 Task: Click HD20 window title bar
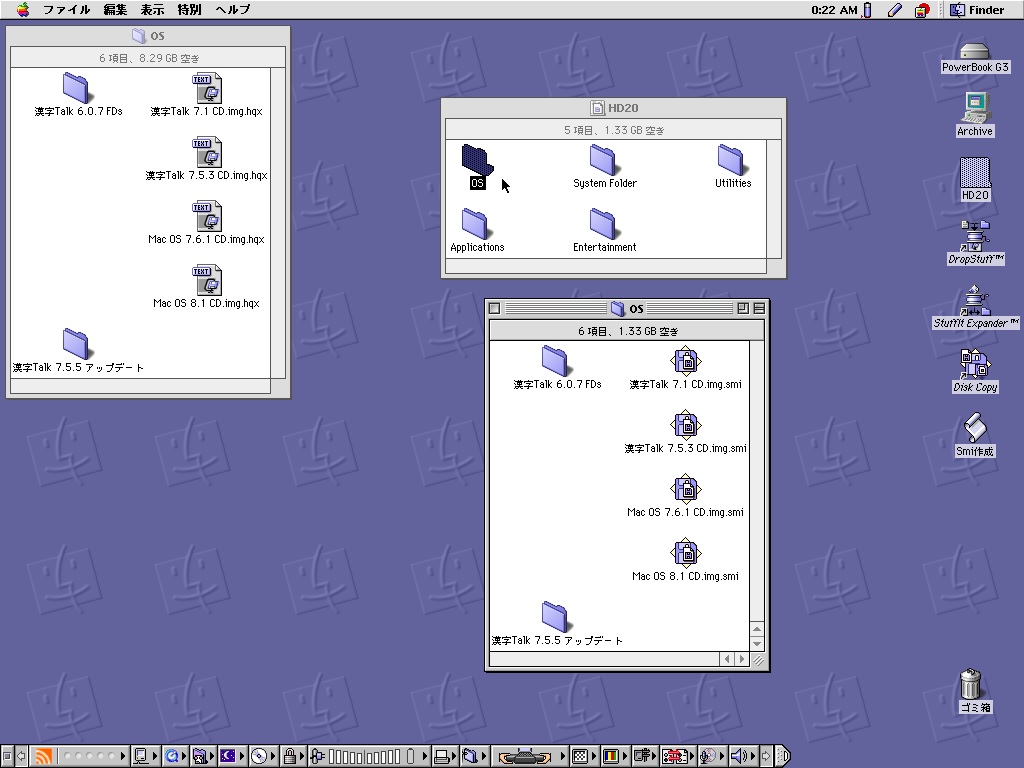click(614, 108)
